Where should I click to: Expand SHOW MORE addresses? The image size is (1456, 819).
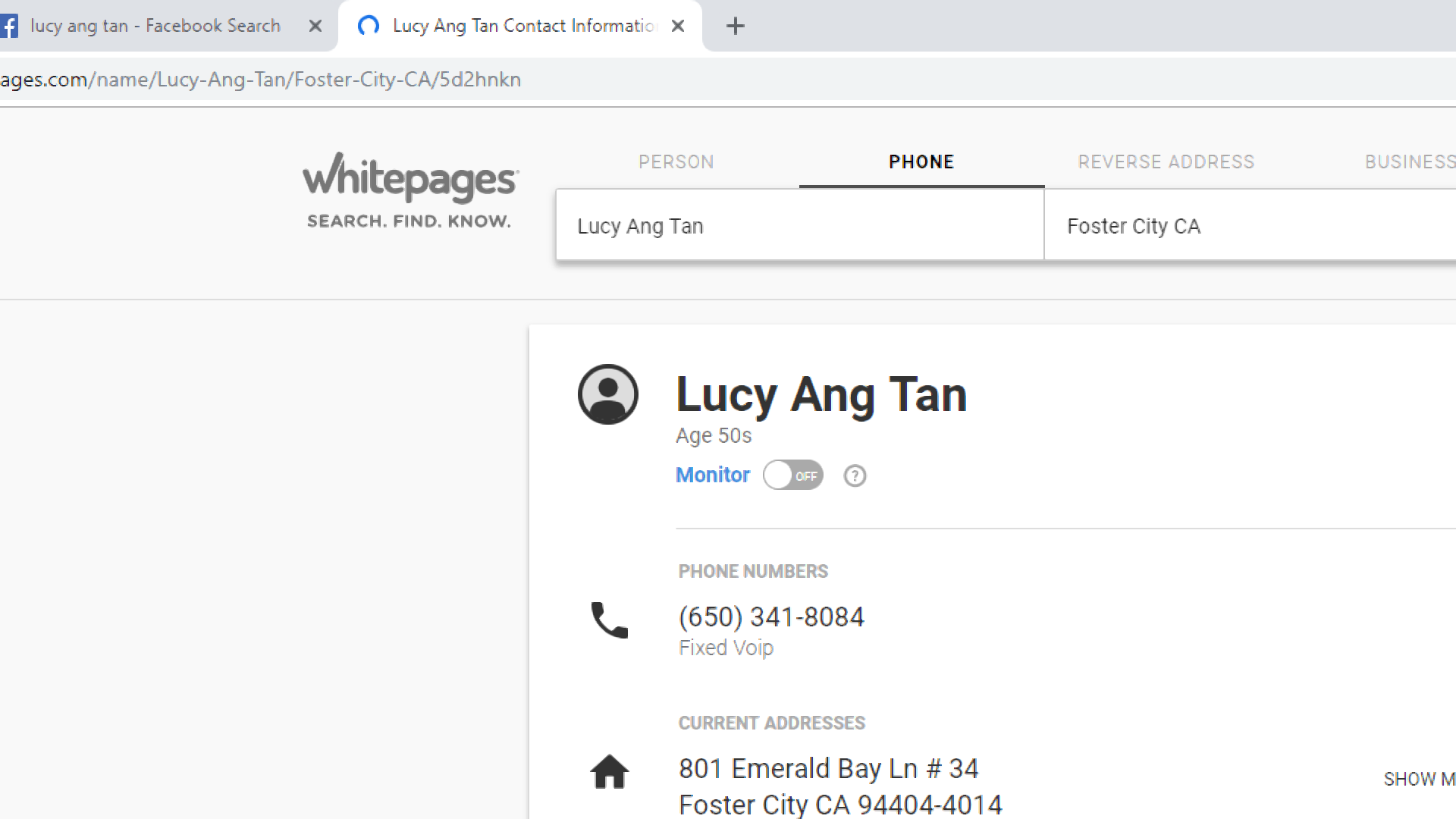1418,779
